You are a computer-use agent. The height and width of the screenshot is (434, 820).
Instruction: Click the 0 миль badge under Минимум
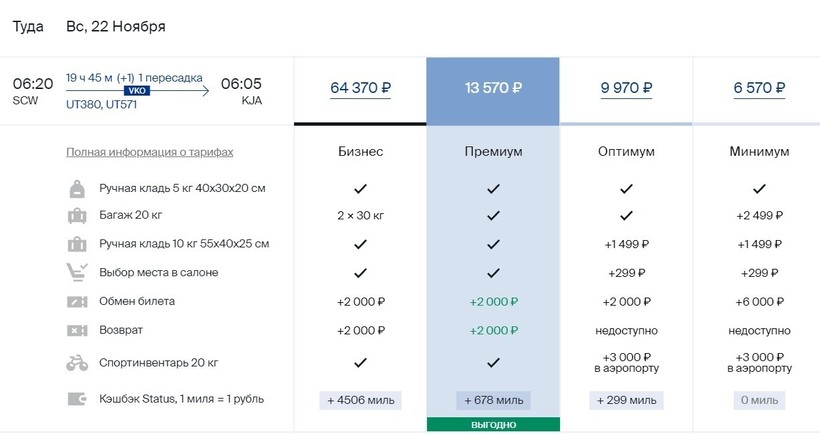(759, 400)
